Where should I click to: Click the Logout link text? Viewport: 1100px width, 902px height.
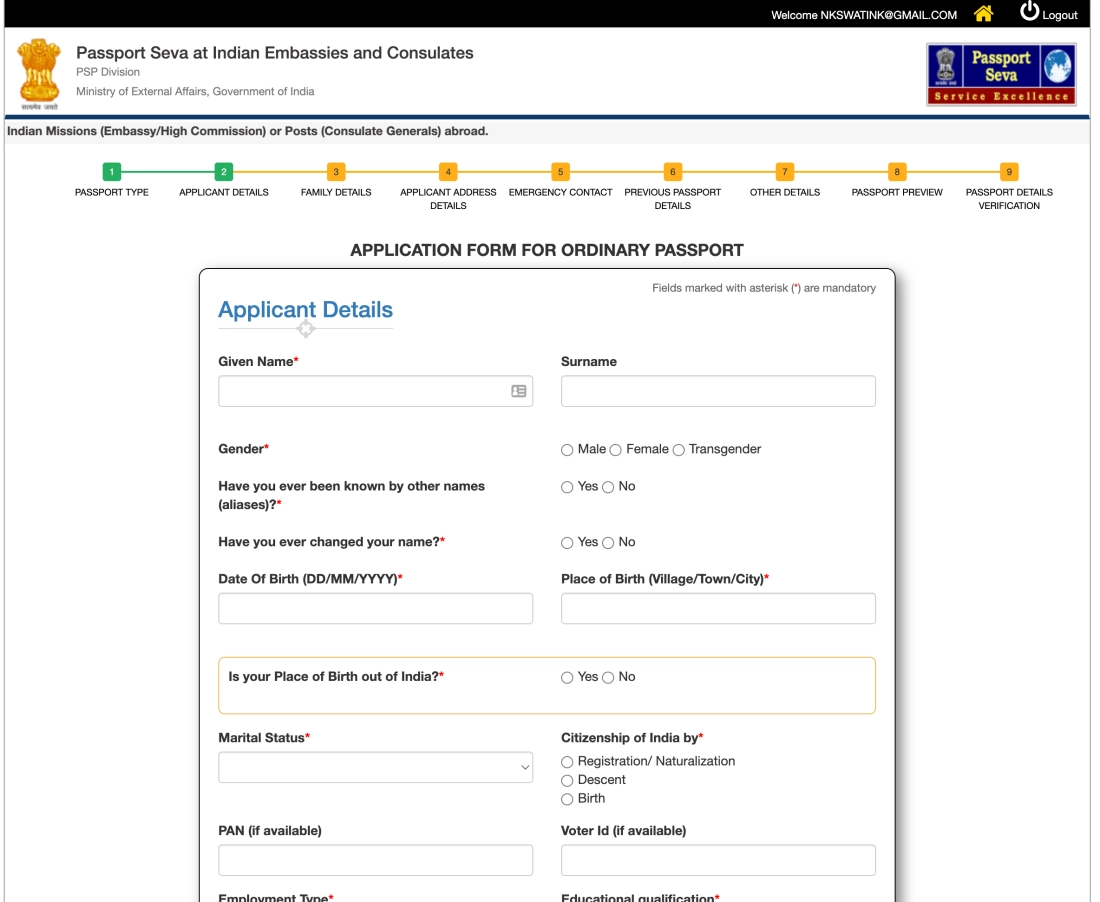[x=1059, y=15]
